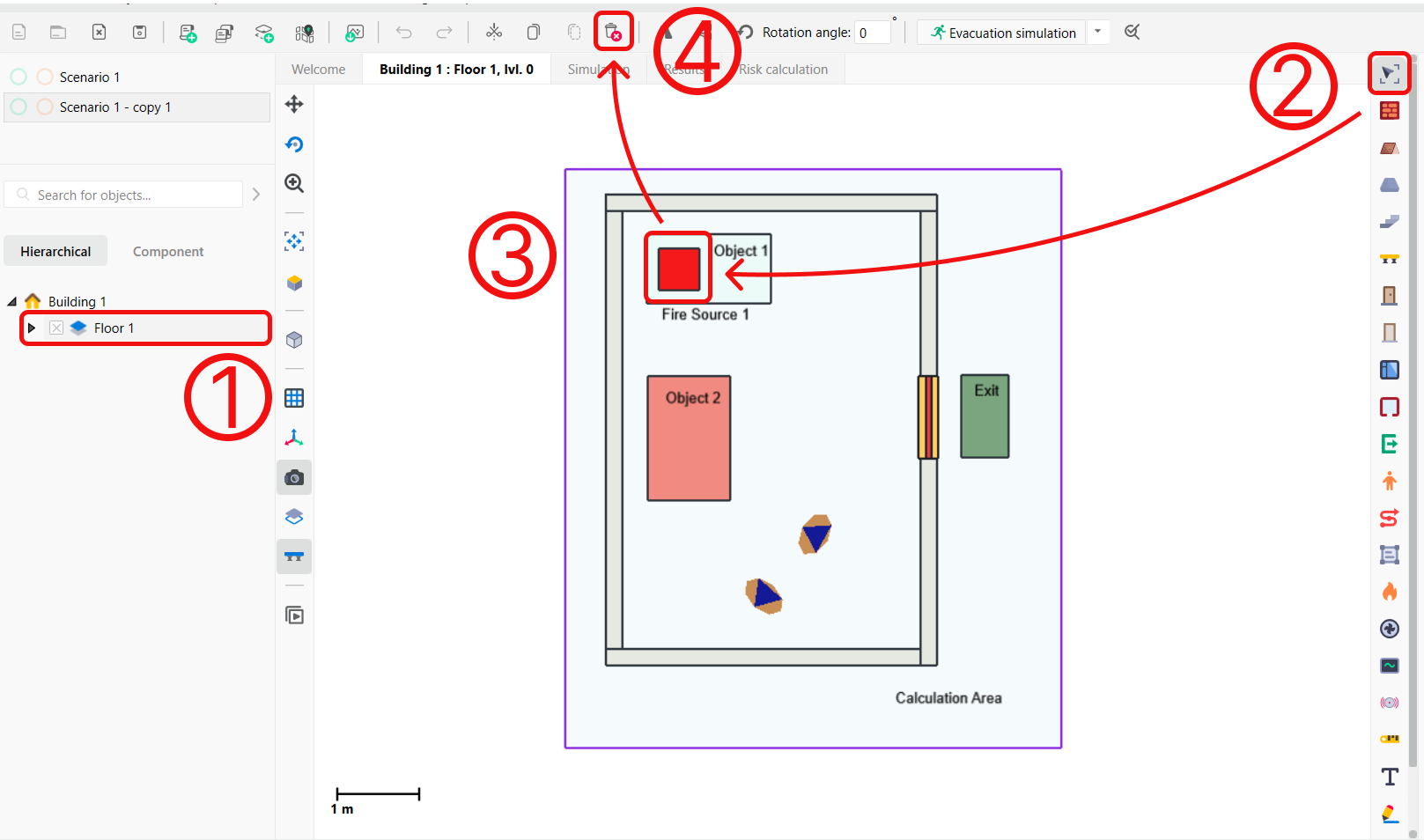Viewport: 1424px width, 840px height.
Task: Choose the fire source flame tool
Action: pos(1389,592)
